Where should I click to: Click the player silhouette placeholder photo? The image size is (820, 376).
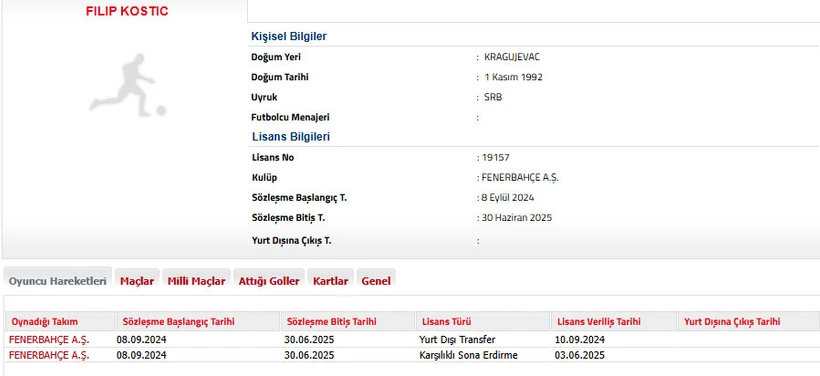click(128, 85)
